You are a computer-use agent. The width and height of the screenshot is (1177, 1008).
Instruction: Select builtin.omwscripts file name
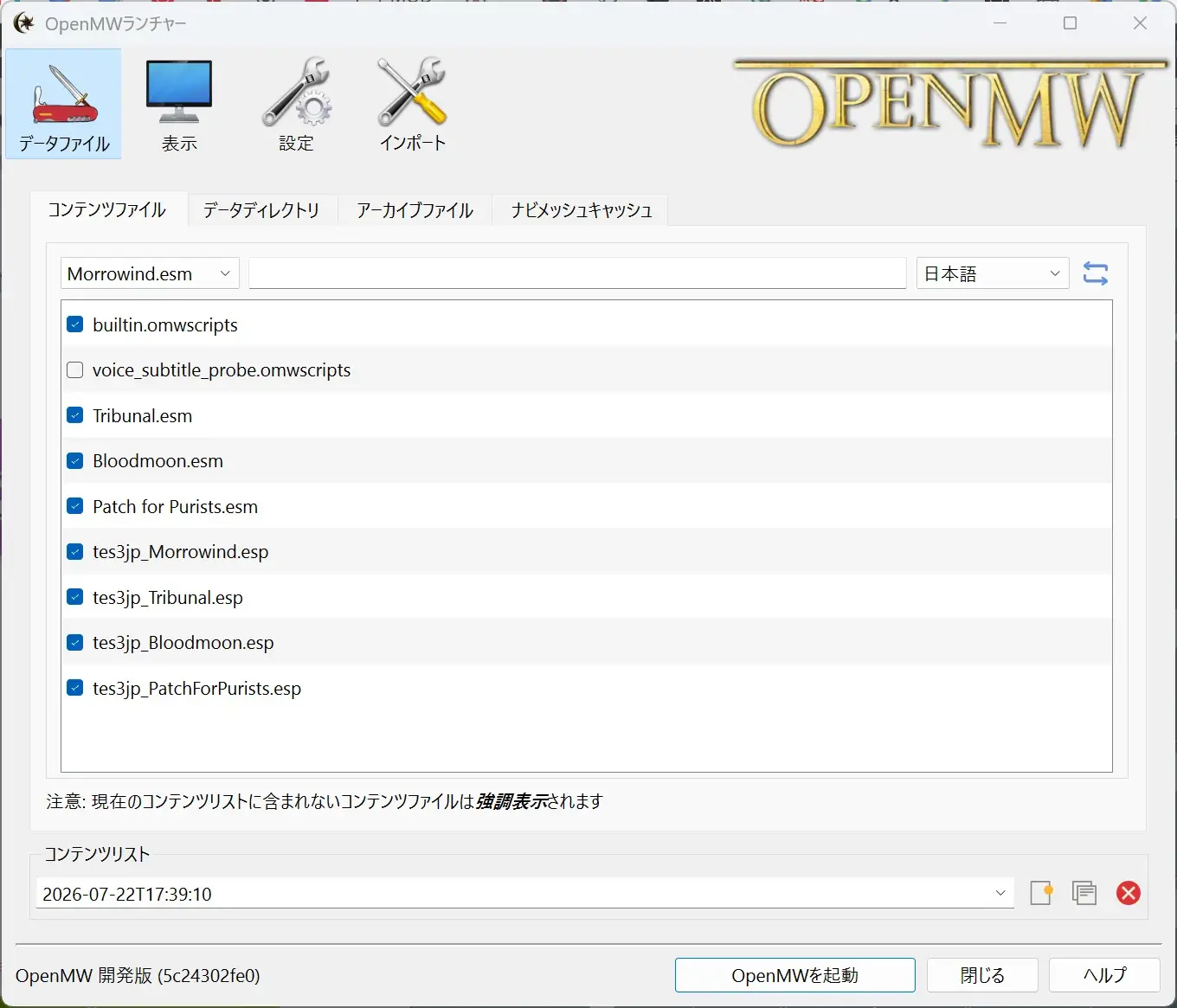point(165,325)
